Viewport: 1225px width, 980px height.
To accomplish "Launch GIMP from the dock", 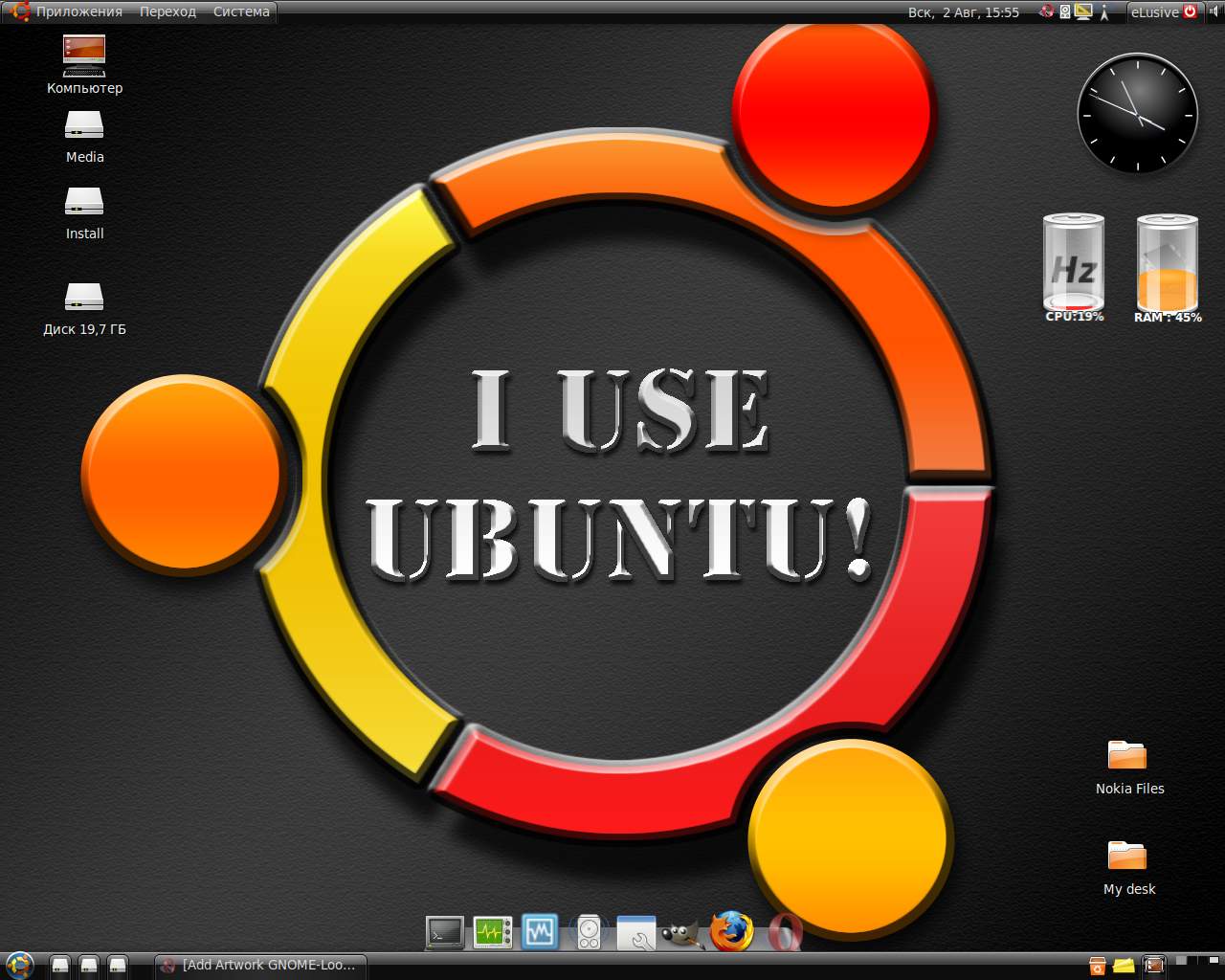I will pyautogui.click(x=683, y=933).
